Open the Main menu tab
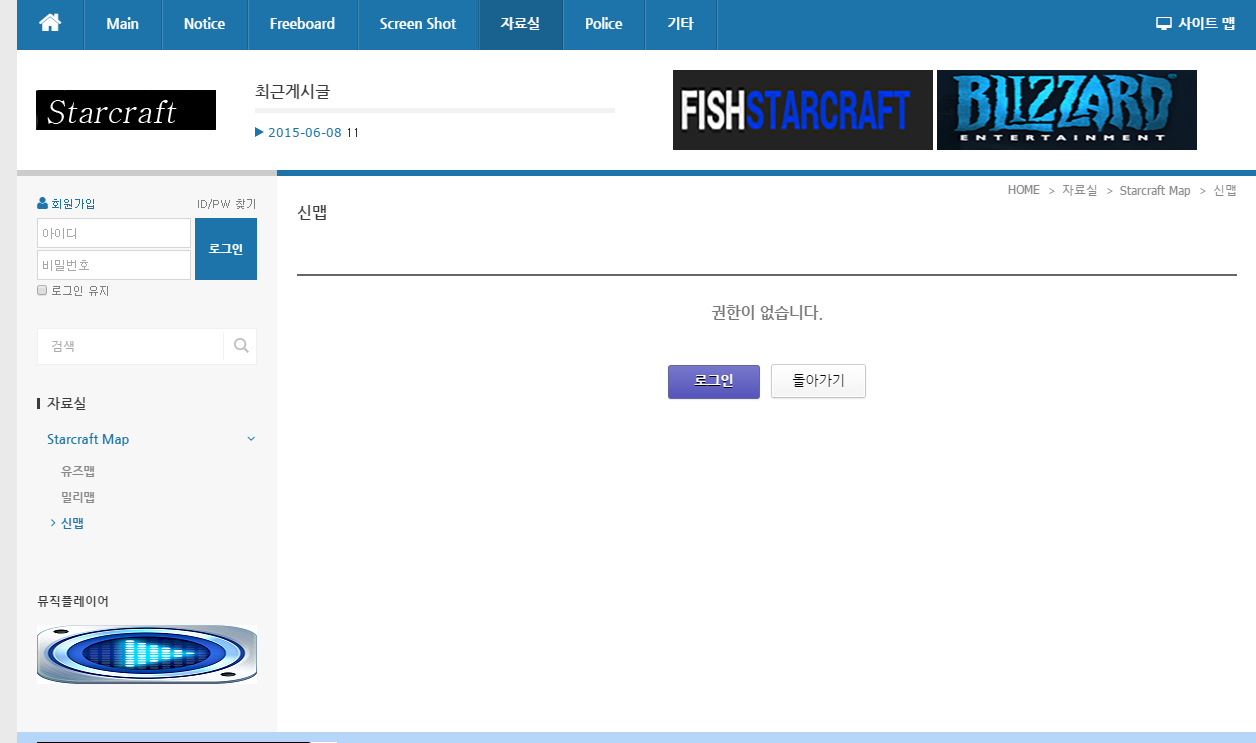This screenshot has width=1256, height=743. [x=122, y=24]
